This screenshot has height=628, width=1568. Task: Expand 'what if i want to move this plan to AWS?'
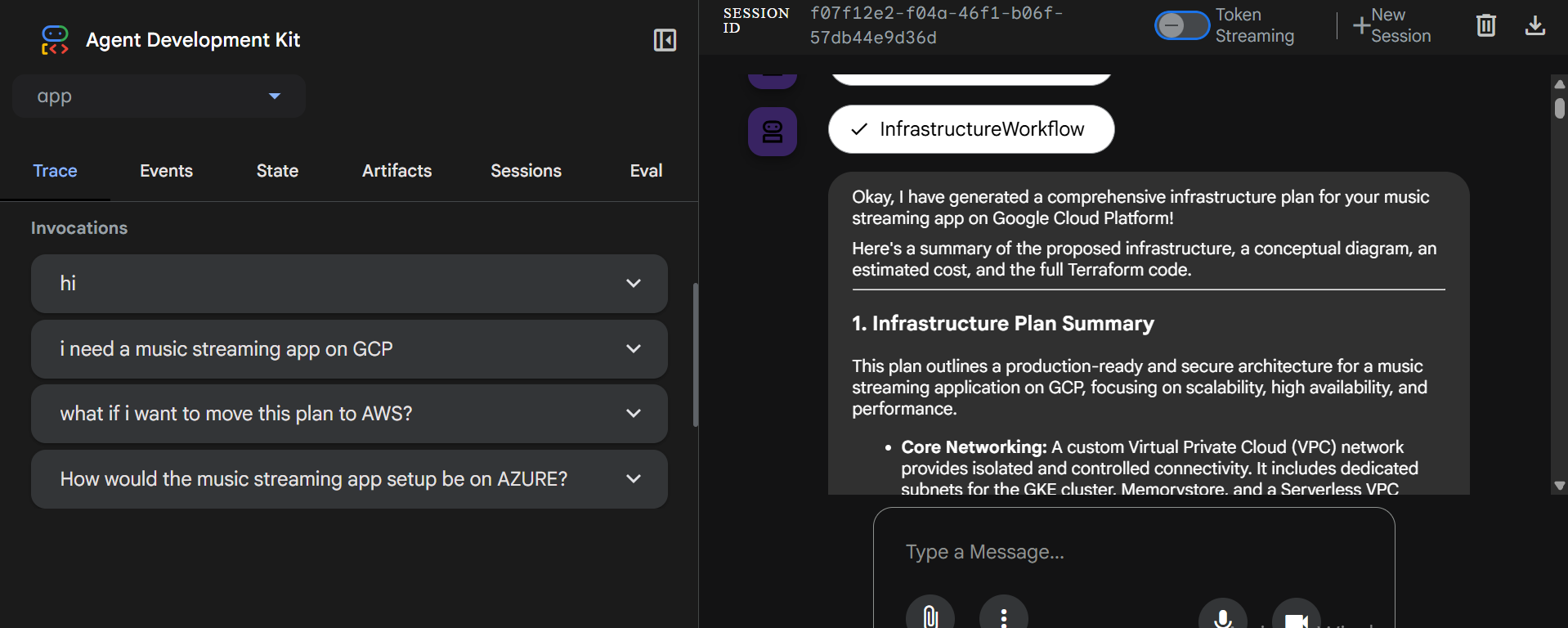click(349, 414)
